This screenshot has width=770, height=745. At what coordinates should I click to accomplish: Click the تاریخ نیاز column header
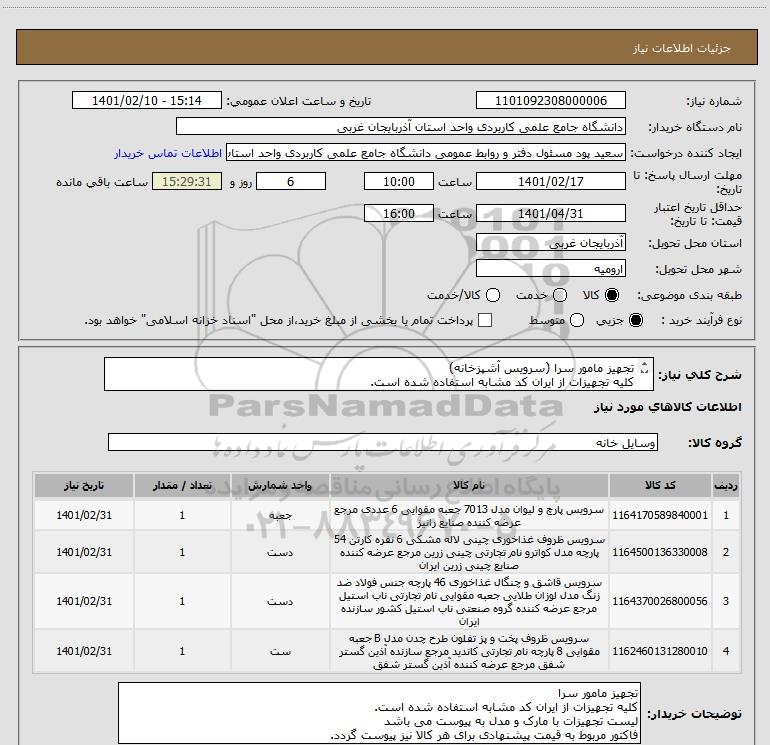(84, 485)
